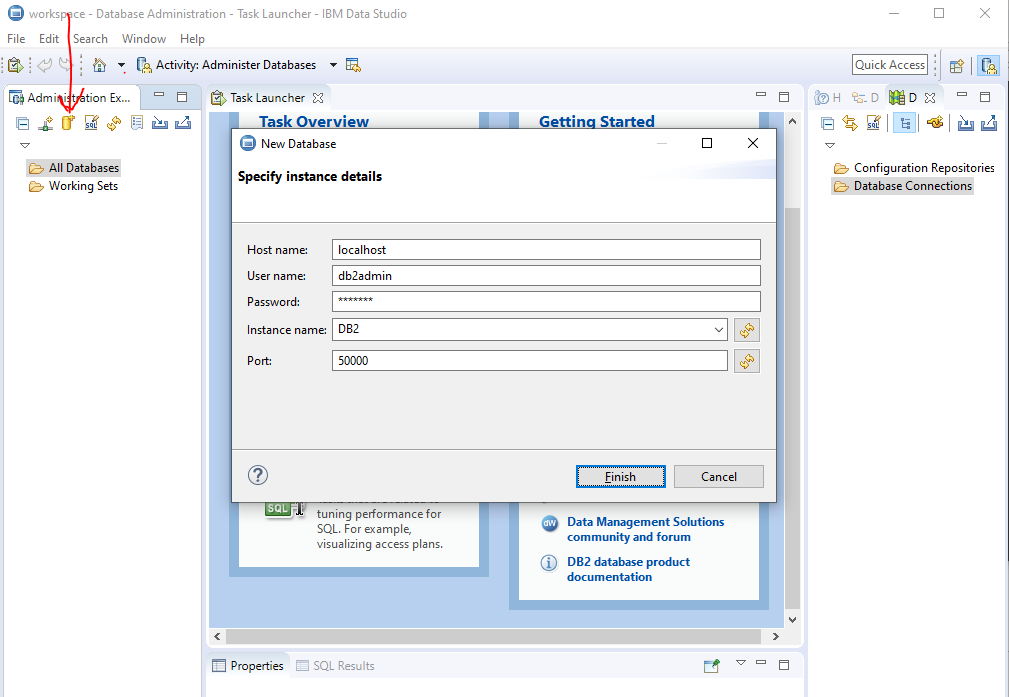This screenshot has width=1009, height=697.
Task: Collapse all in Administration Explorer toolbar
Action: [x=23, y=123]
